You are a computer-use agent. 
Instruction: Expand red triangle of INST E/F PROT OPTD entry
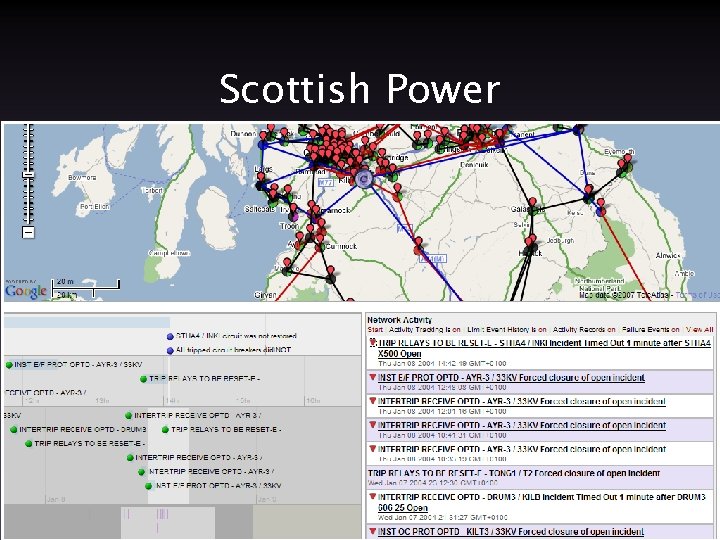[x=373, y=377]
